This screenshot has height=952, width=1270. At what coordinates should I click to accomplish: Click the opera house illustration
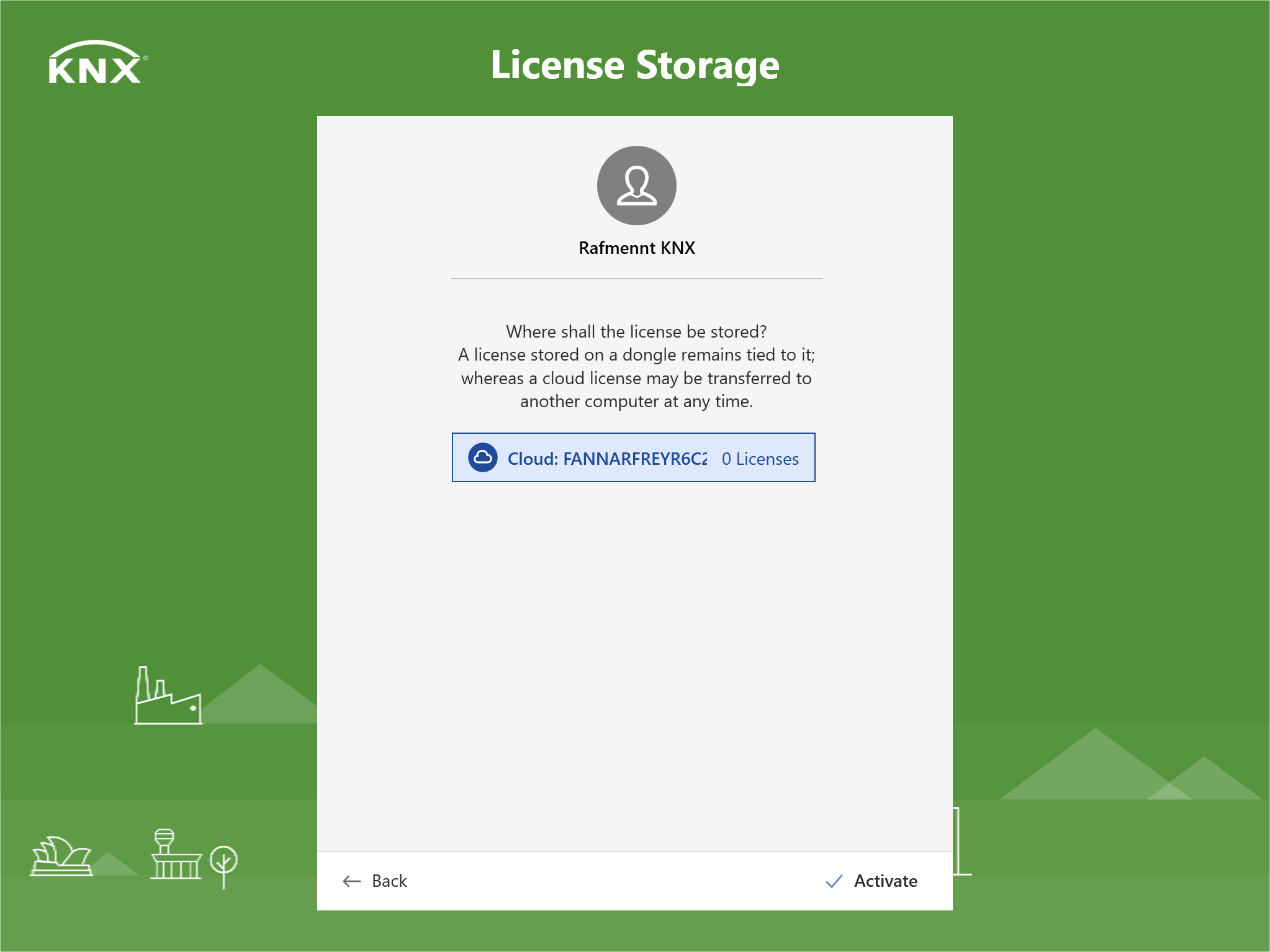tap(61, 856)
